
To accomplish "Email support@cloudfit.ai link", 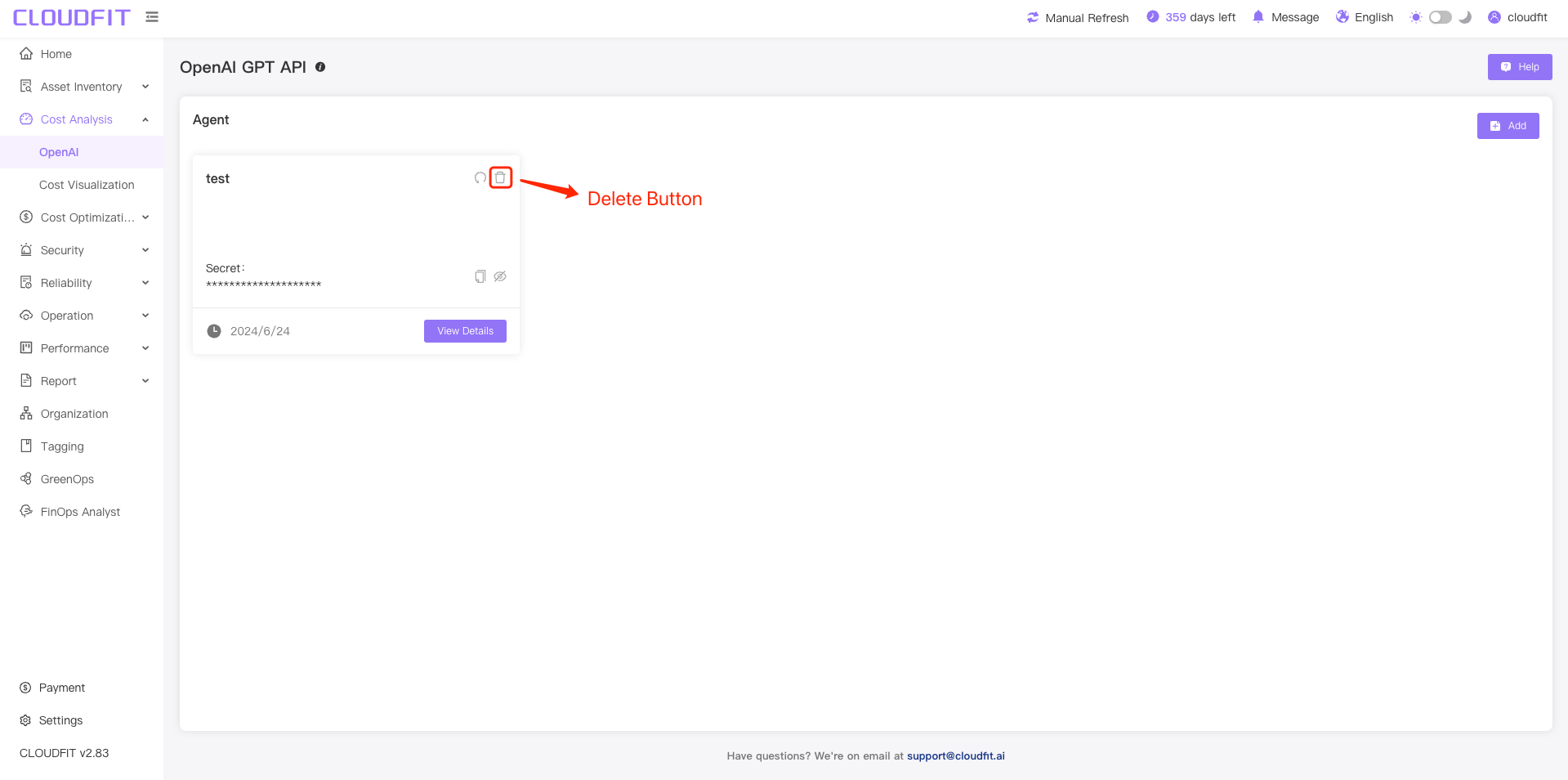I will click(x=955, y=755).
